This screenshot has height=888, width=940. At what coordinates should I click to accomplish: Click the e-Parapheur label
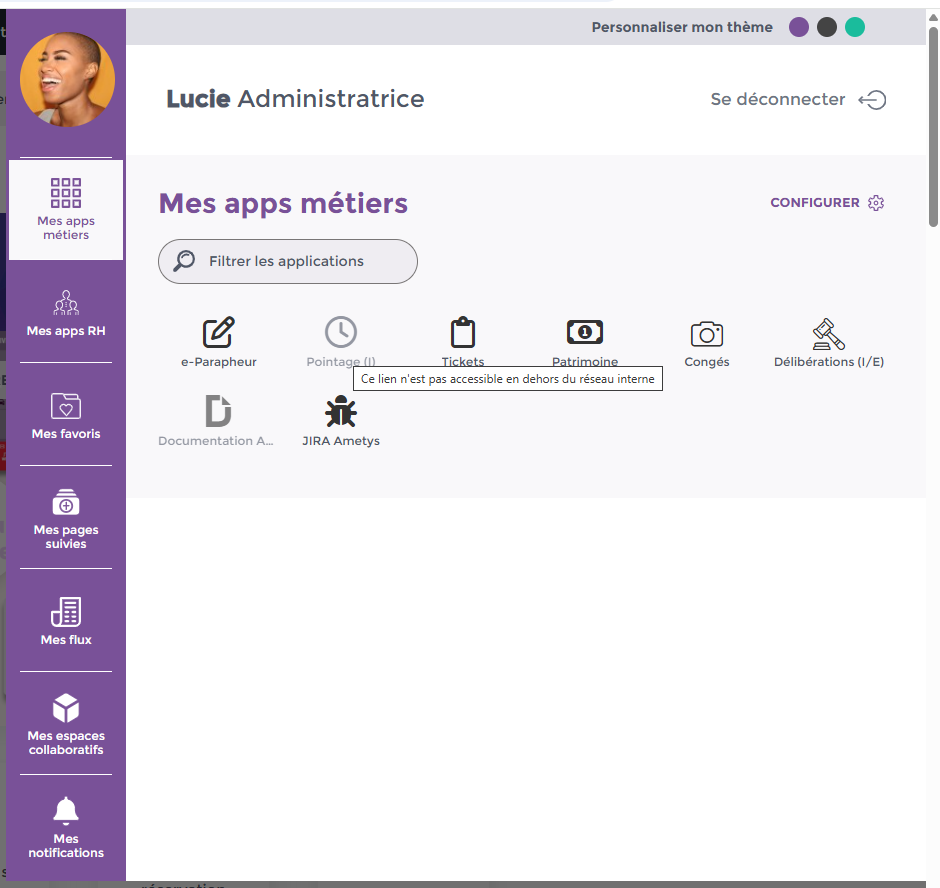pyautogui.click(x=219, y=362)
